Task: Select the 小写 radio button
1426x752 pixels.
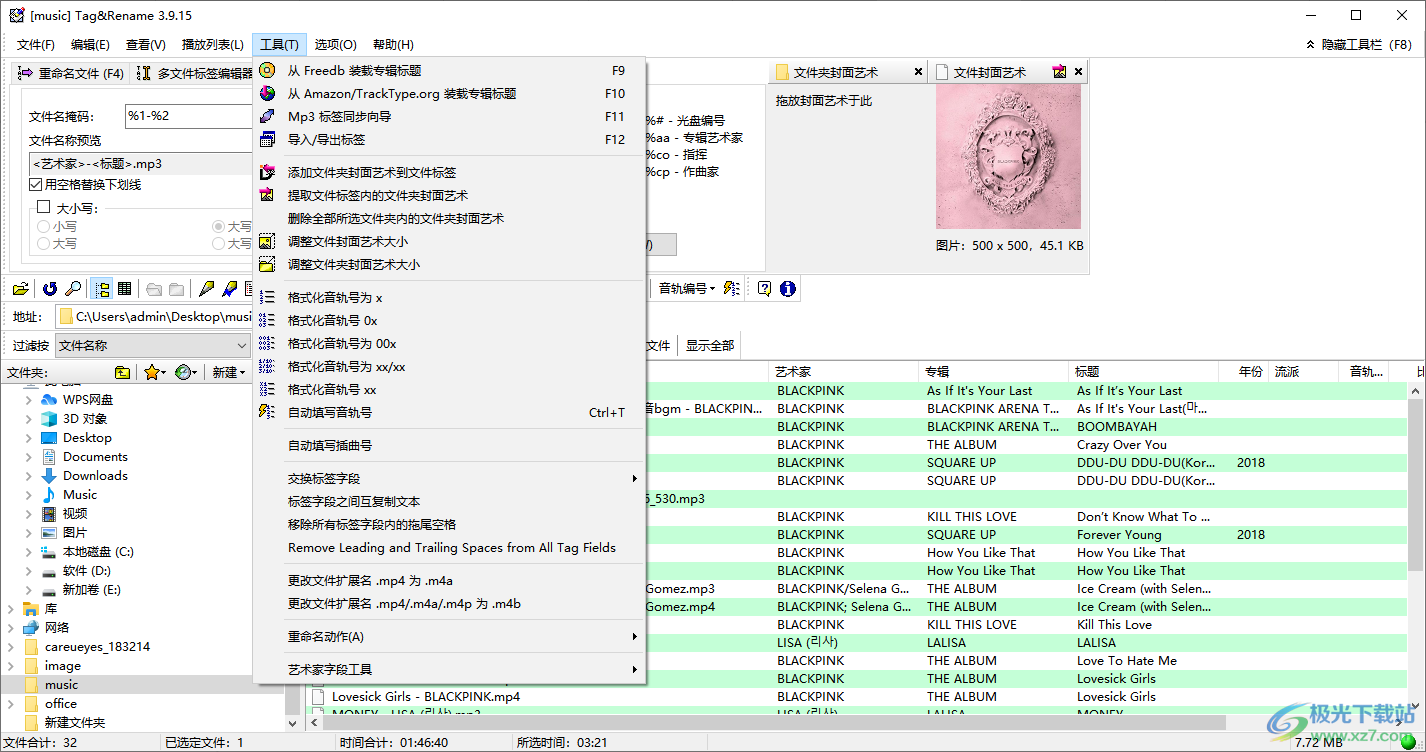Action: pos(43,227)
